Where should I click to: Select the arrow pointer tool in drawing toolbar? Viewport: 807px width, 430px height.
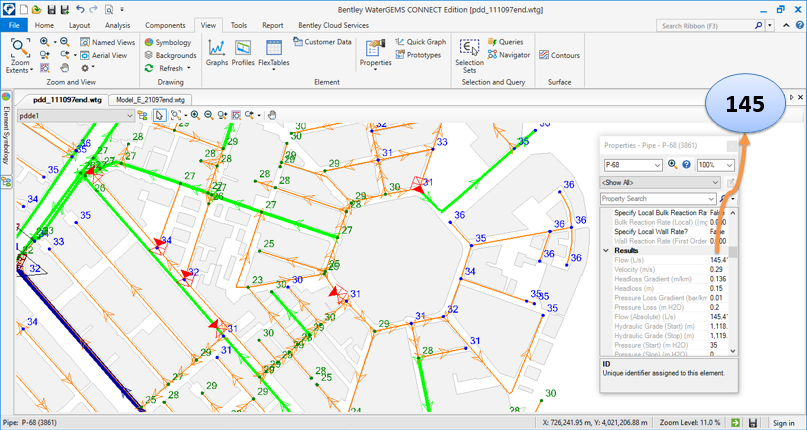(160, 115)
